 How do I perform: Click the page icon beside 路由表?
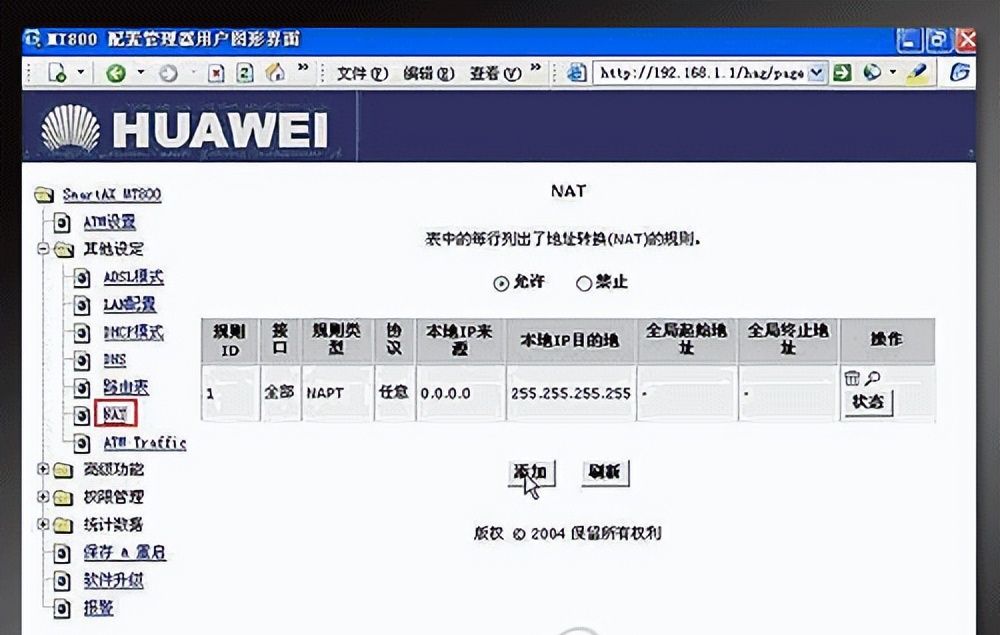(x=82, y=388)
